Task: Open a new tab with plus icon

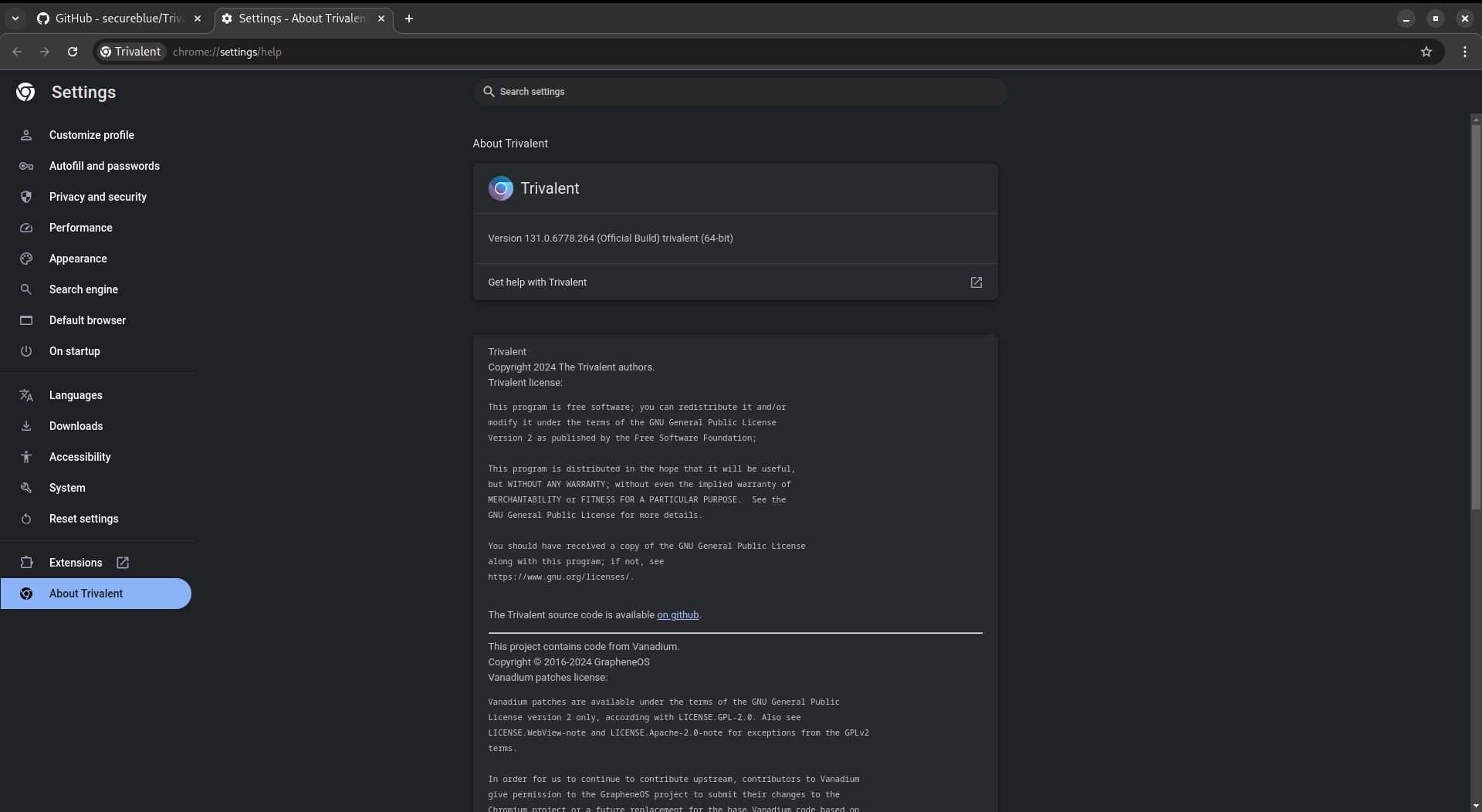Action: tap(409, 19)
